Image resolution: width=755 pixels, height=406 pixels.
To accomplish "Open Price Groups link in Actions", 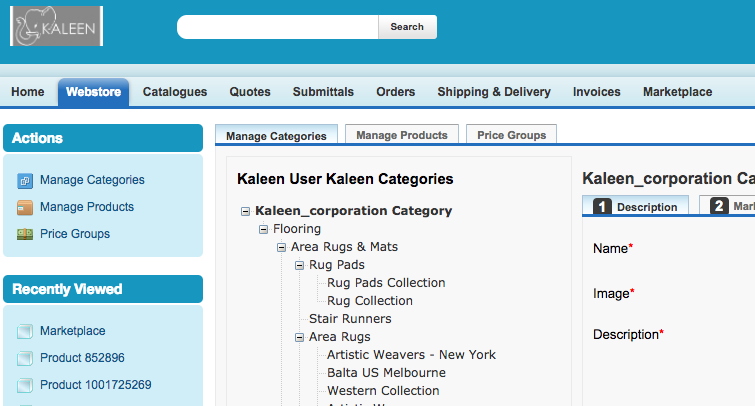I will coord(75,234).
